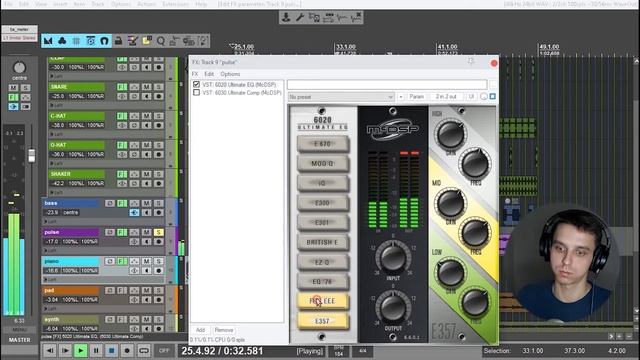Viewport: 640px width, 360px height.
Task: Click the Pause button in transport bar
Action: (96, 351)
